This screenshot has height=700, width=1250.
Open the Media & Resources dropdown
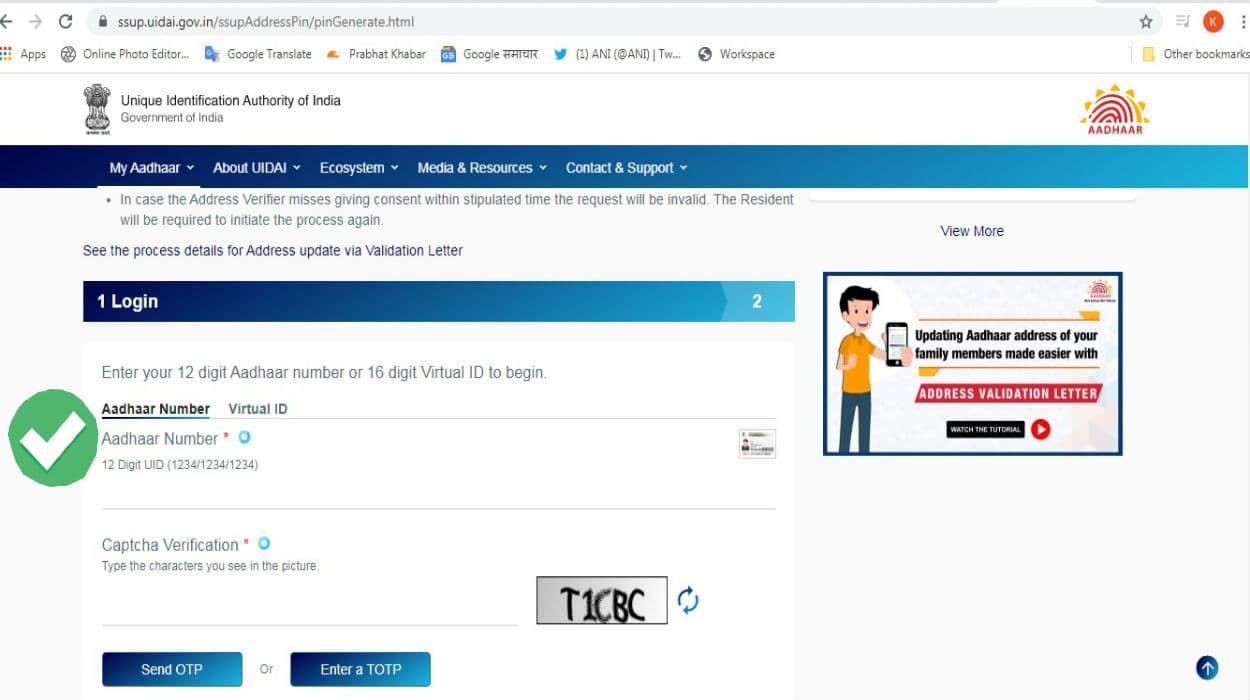[x=482, y=168]
